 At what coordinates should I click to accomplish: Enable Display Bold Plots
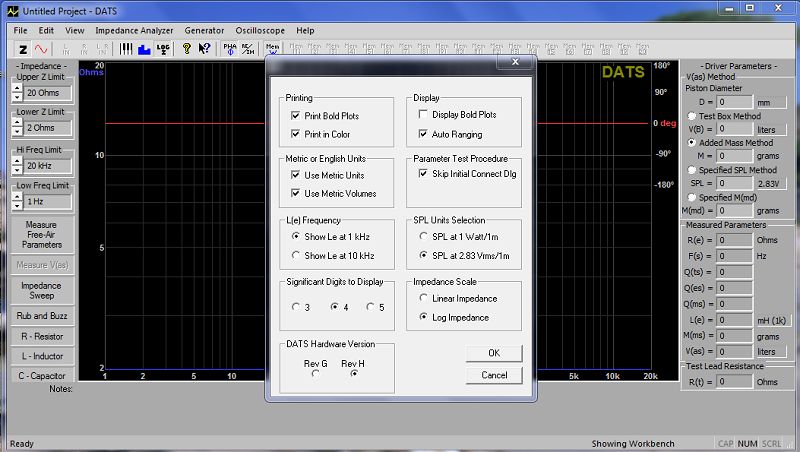pyautogui.click(x=423, y=114)
